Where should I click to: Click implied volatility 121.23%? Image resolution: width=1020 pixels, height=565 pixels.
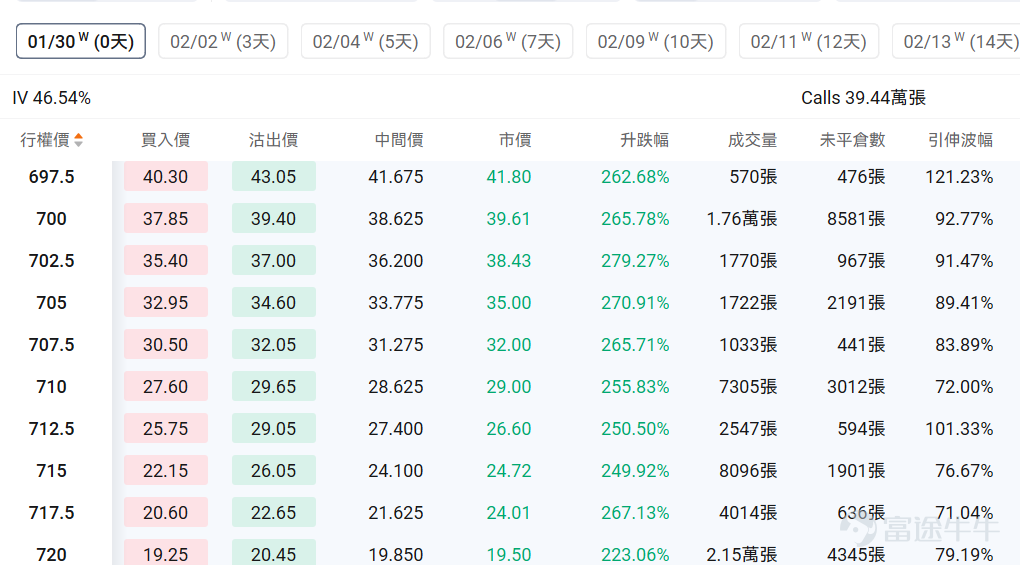pyautogui.click(x=960, y=177)
